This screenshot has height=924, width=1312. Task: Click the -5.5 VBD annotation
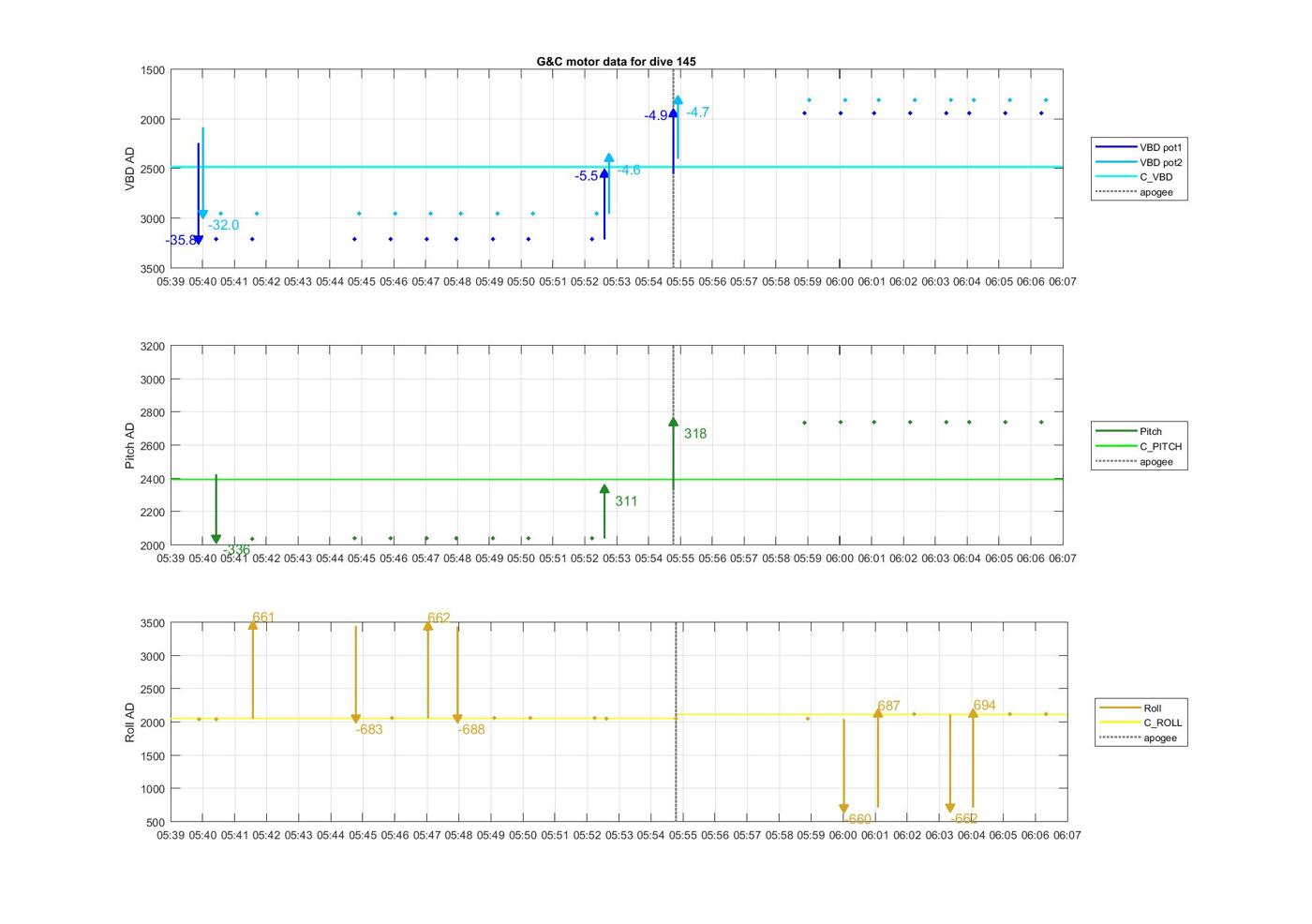[x=587, y=176]
